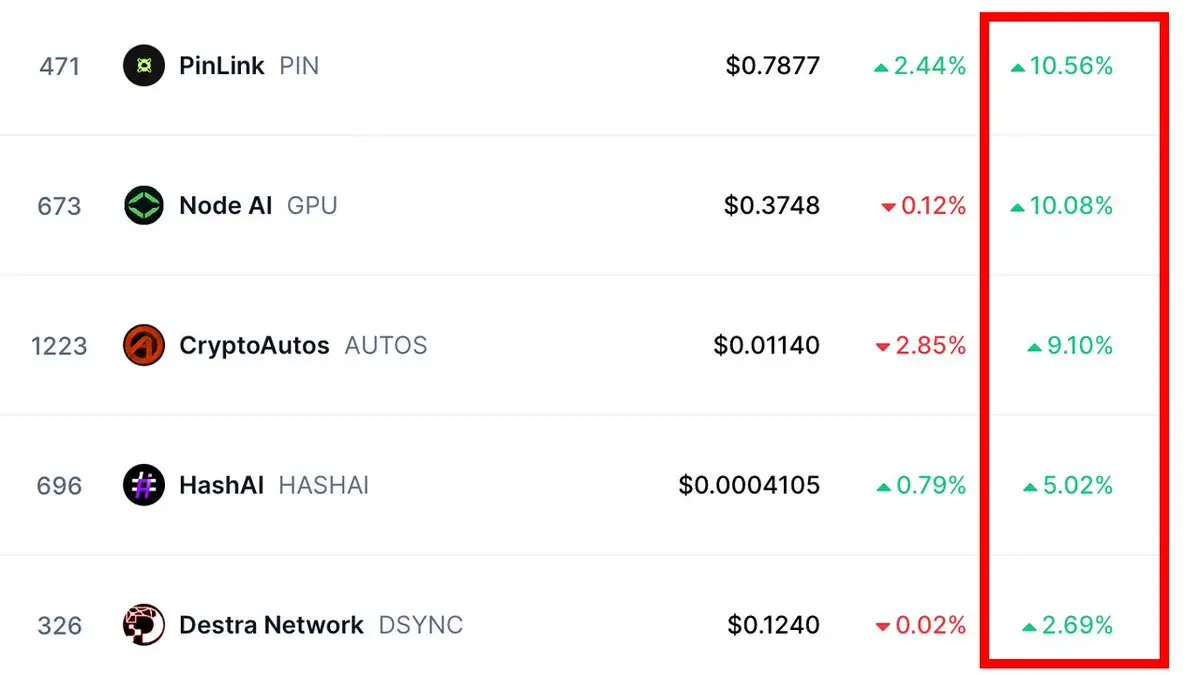Screen dimensions: 1200x675
Task: Click Node AI's red 0.12% change
Action: [x=924, y=206]
